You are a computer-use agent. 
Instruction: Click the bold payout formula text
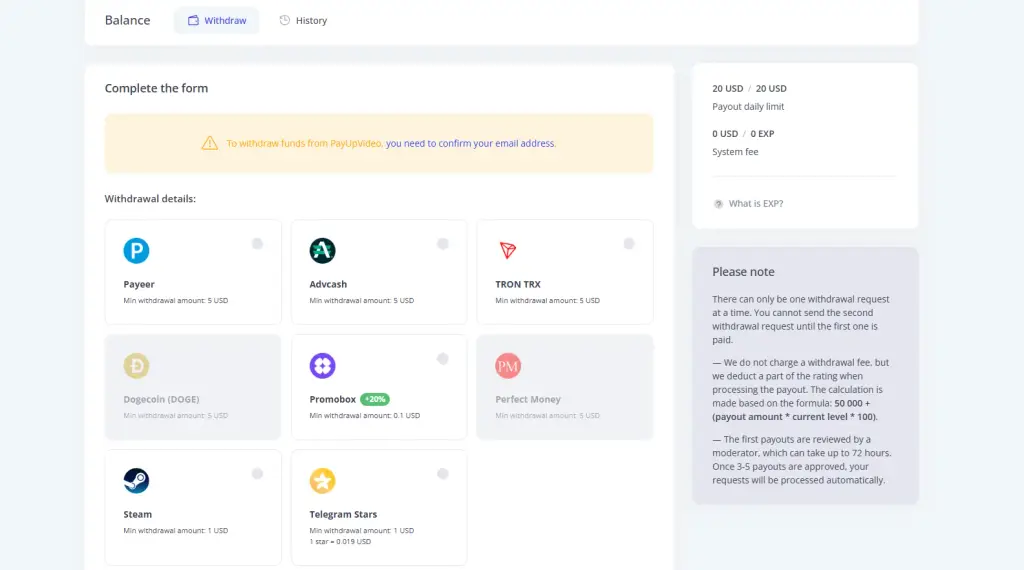point(794,410)
